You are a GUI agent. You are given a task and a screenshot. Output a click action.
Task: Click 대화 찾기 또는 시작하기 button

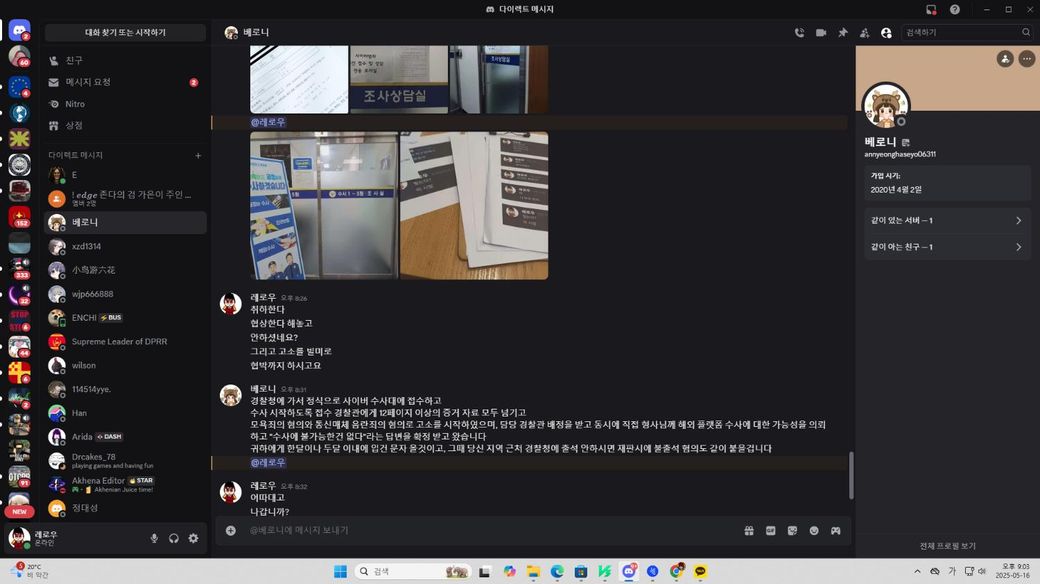click(x=125, y=33)
